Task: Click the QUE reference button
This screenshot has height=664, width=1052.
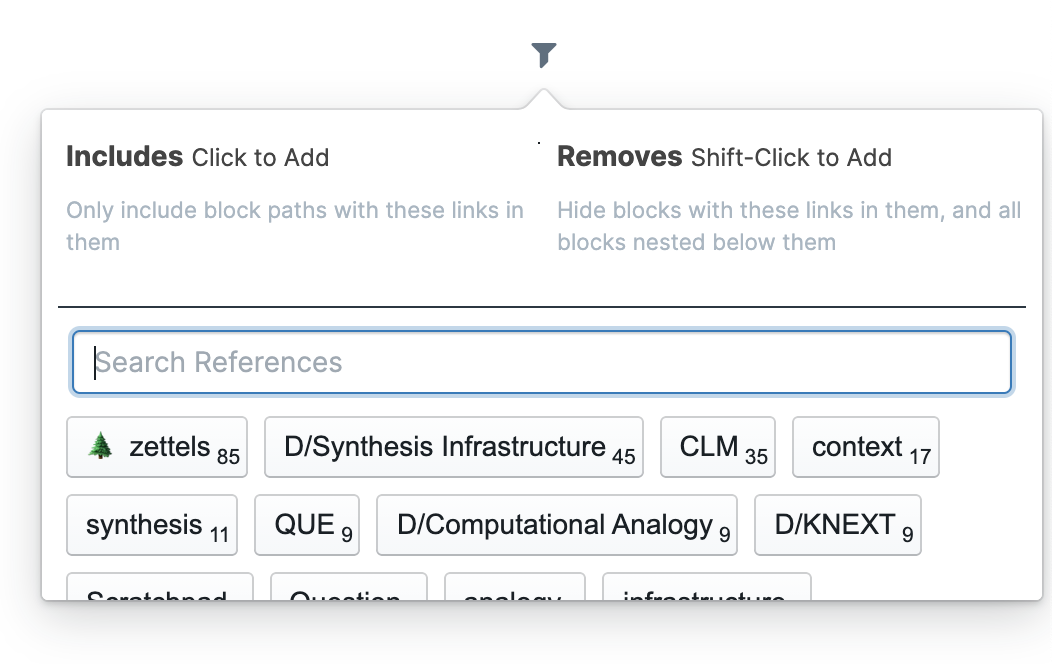Action: click(x=307, y=525)
